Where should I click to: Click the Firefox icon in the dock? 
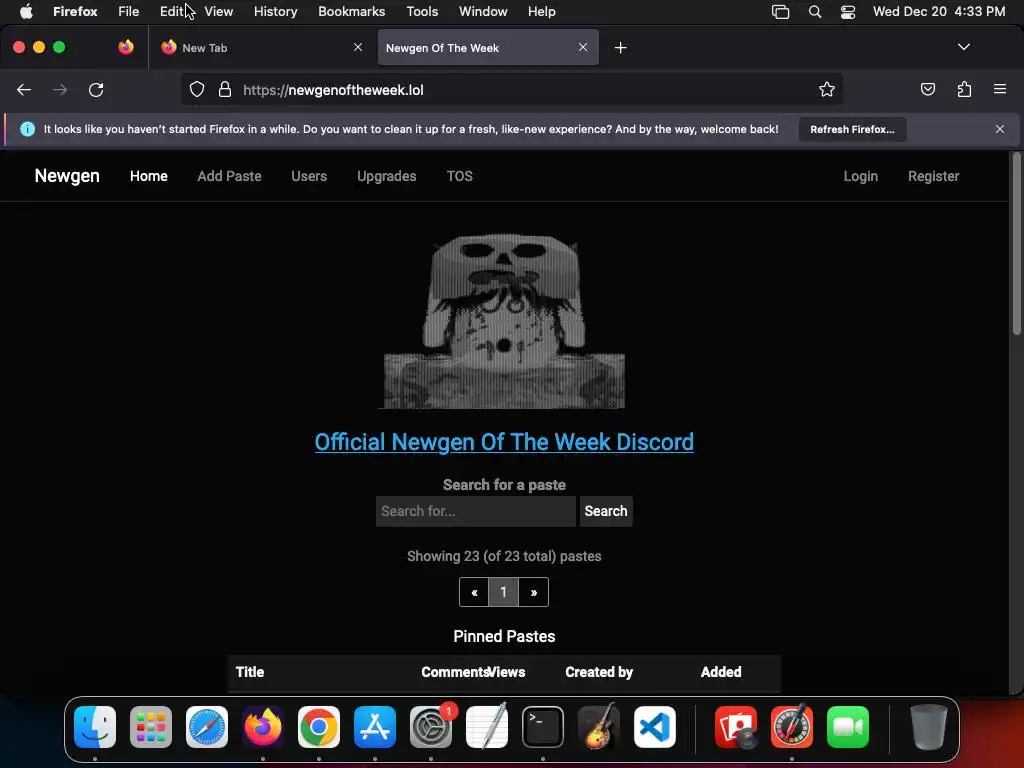point(263,727)
